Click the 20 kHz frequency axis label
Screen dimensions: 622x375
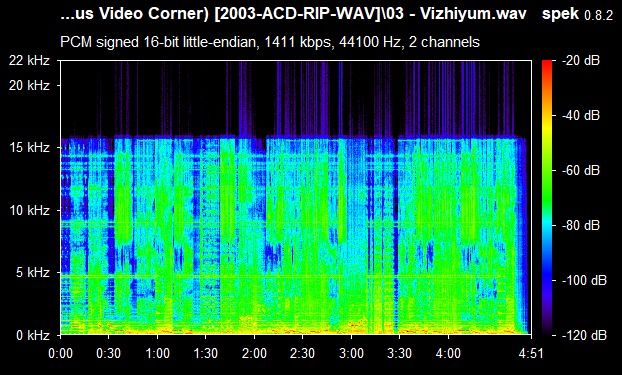pos(29,85)
